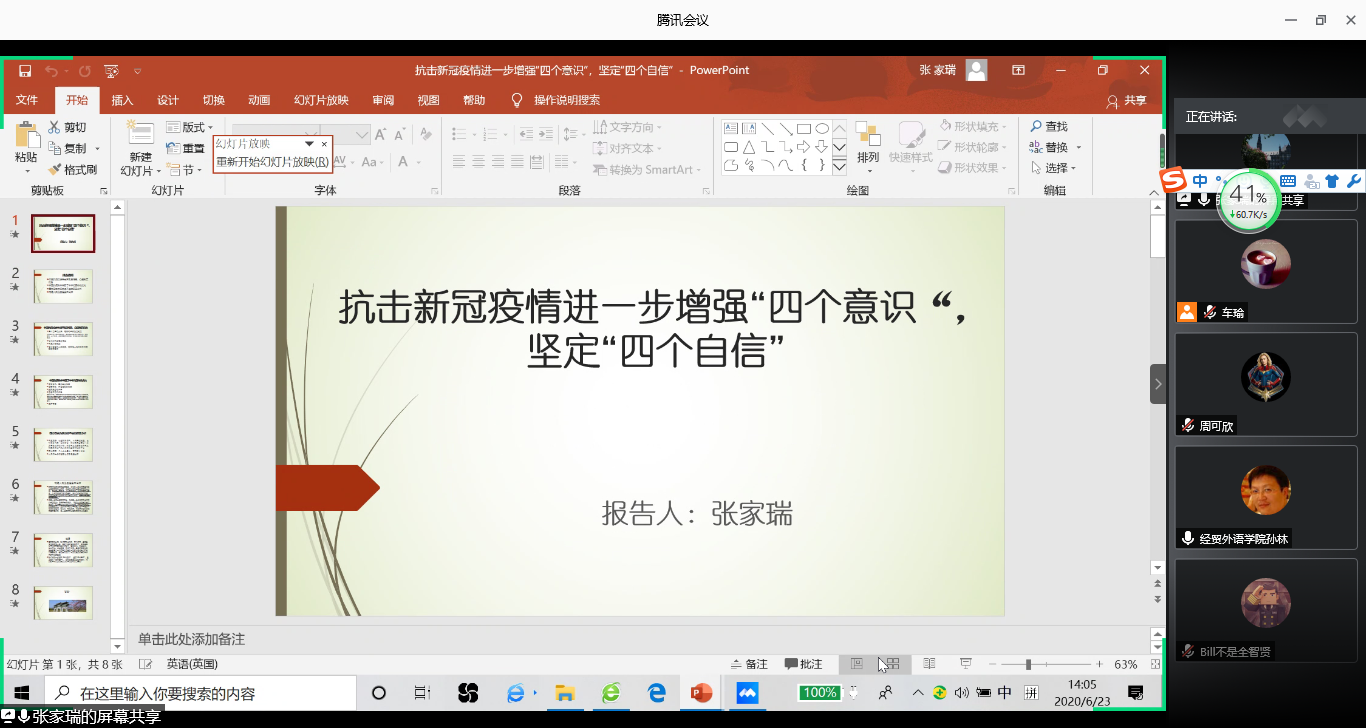
Task: Toggle the Sogou 中 Chinese/English input mode
Action: tap(1200, 181)
